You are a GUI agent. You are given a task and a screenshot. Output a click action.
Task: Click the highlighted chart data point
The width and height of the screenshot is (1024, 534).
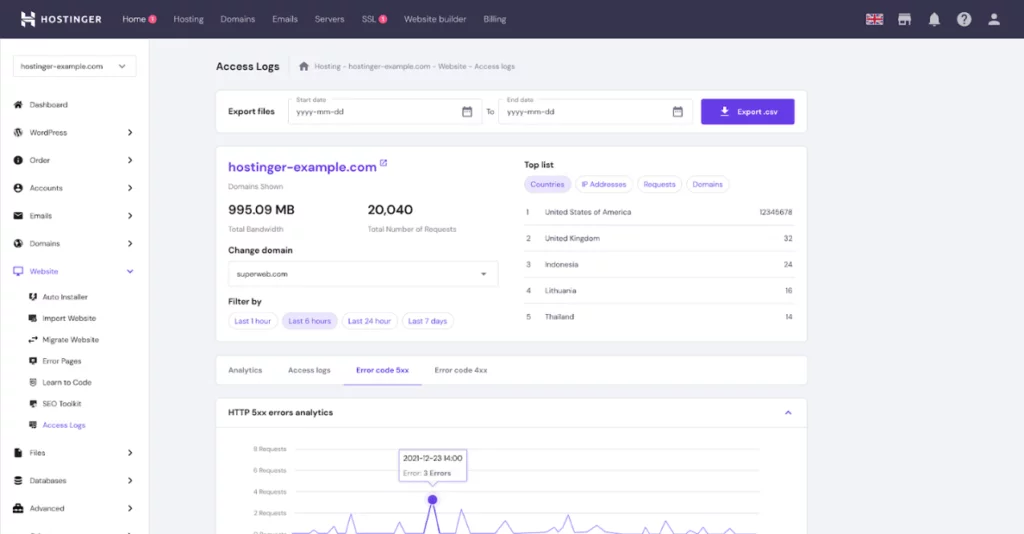tap(432, 500)
